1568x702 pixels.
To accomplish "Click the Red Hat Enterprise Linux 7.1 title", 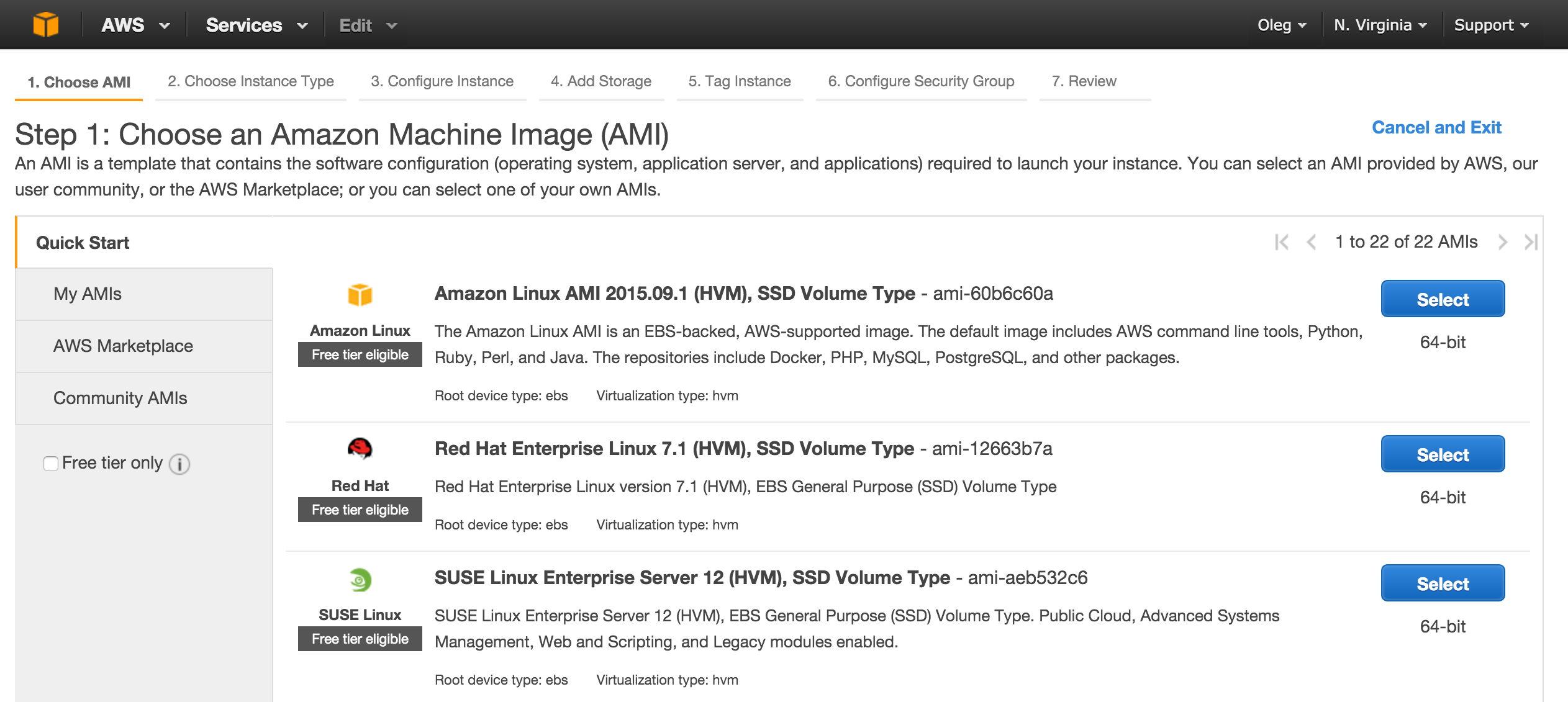I will click(x=674, y=449).
